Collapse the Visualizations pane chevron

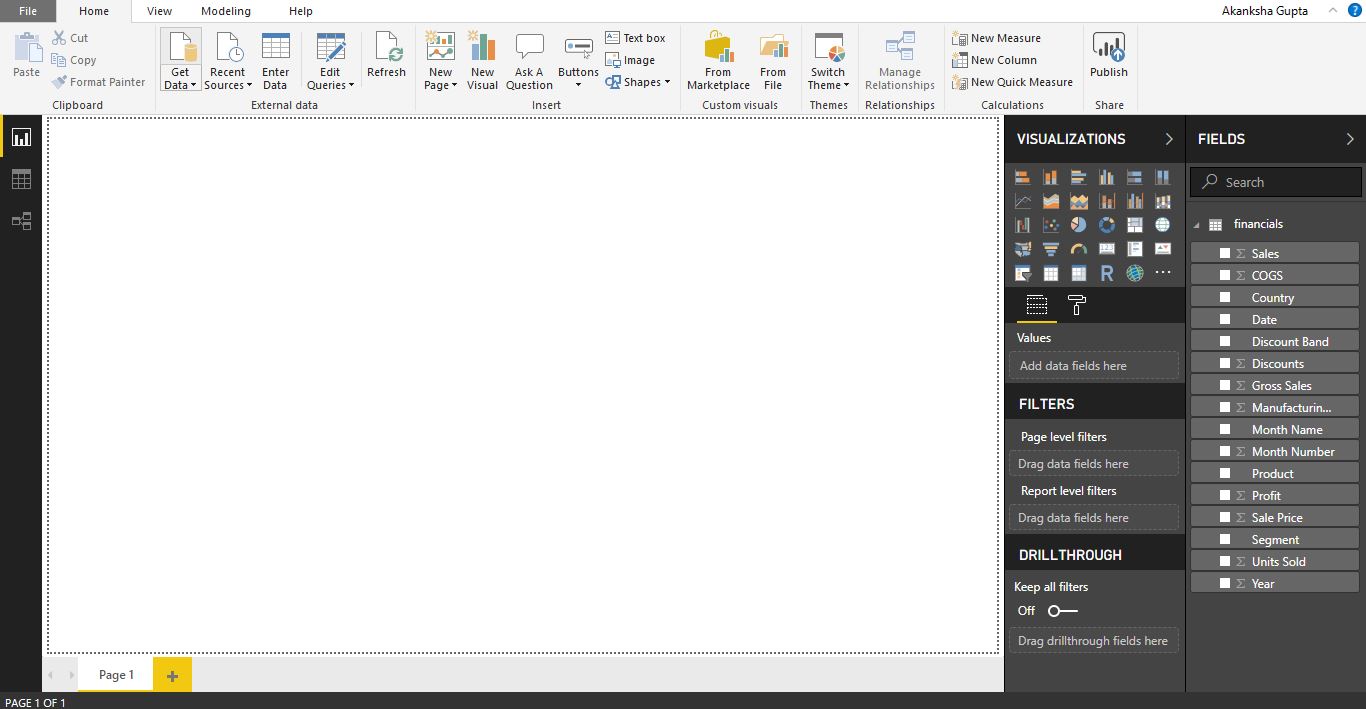tap(1168, 139)
